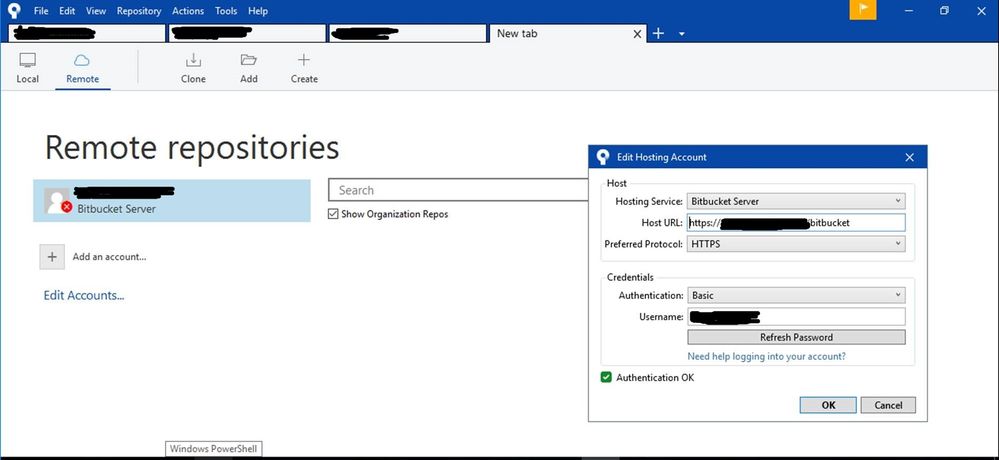Click the Add folder icon
Screen dimensions: 999x460
(x=248, y=61)
